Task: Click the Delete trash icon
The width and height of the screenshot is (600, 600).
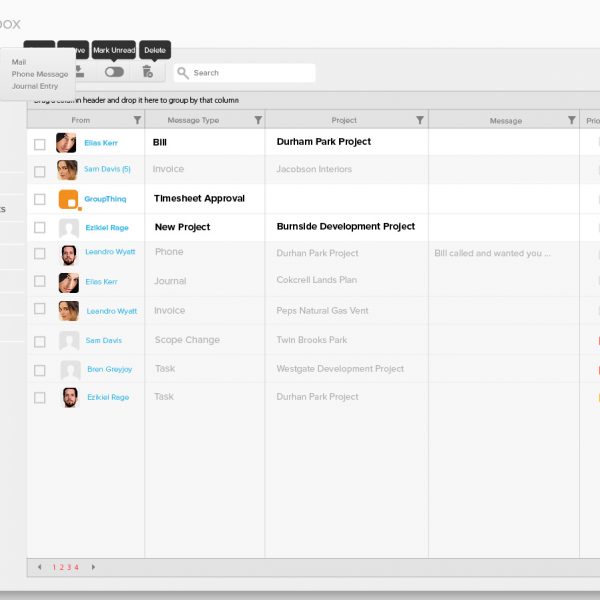Action: point(148,72)
